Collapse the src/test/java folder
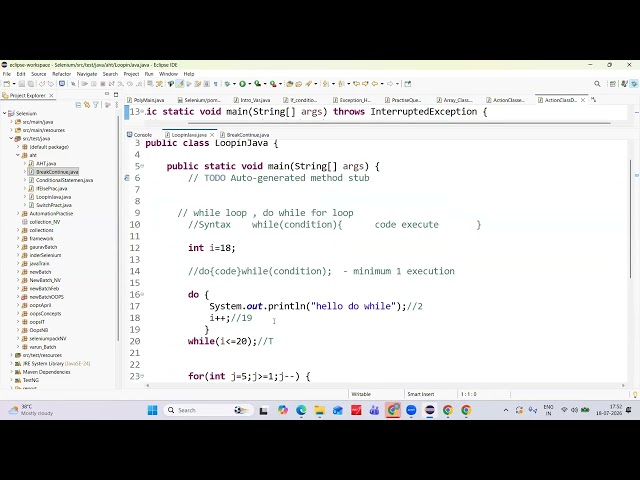Screen dimensions: 640x480 [x=11, y=138]
